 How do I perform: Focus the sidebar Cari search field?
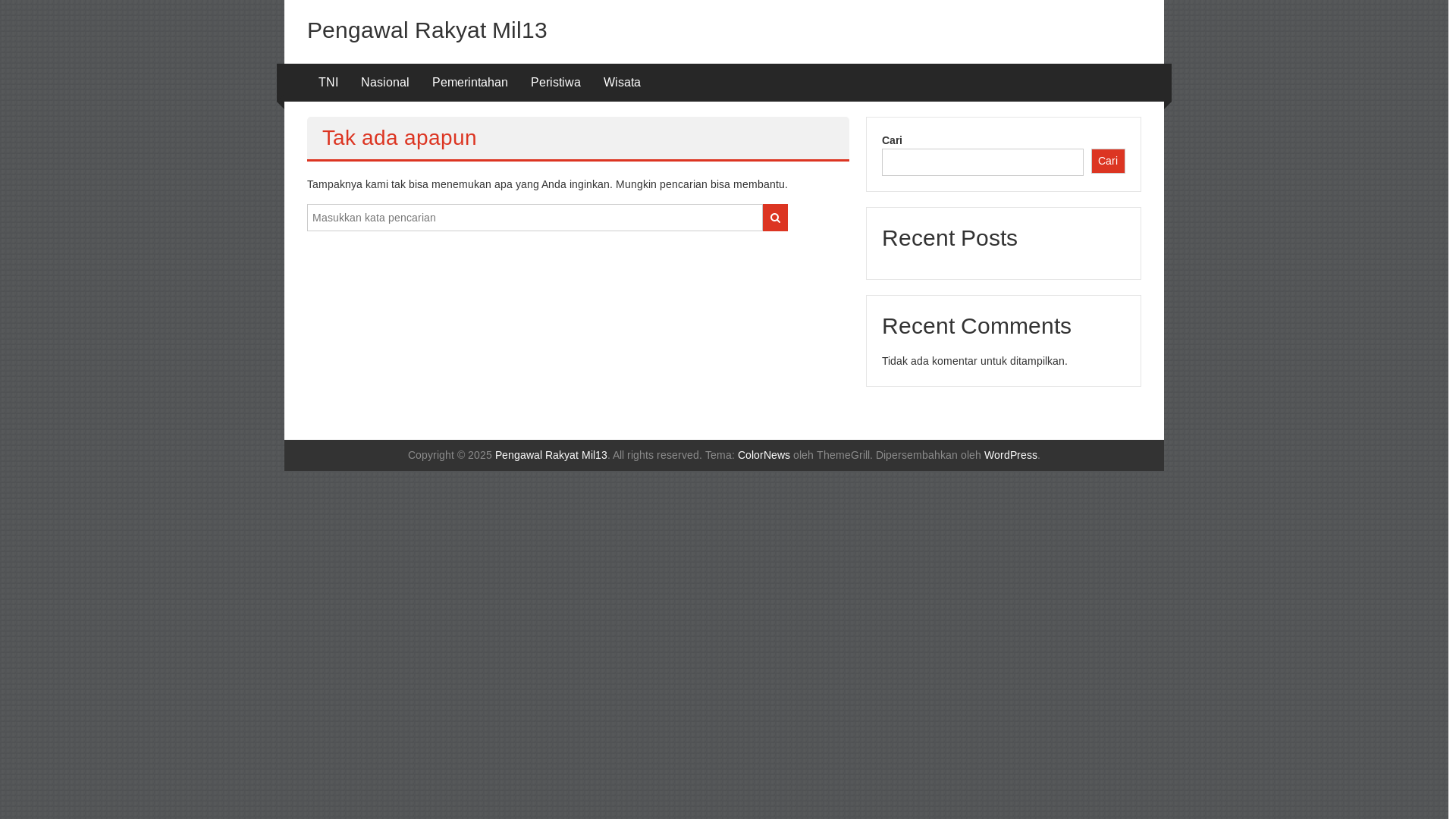(x=983, y=162)
